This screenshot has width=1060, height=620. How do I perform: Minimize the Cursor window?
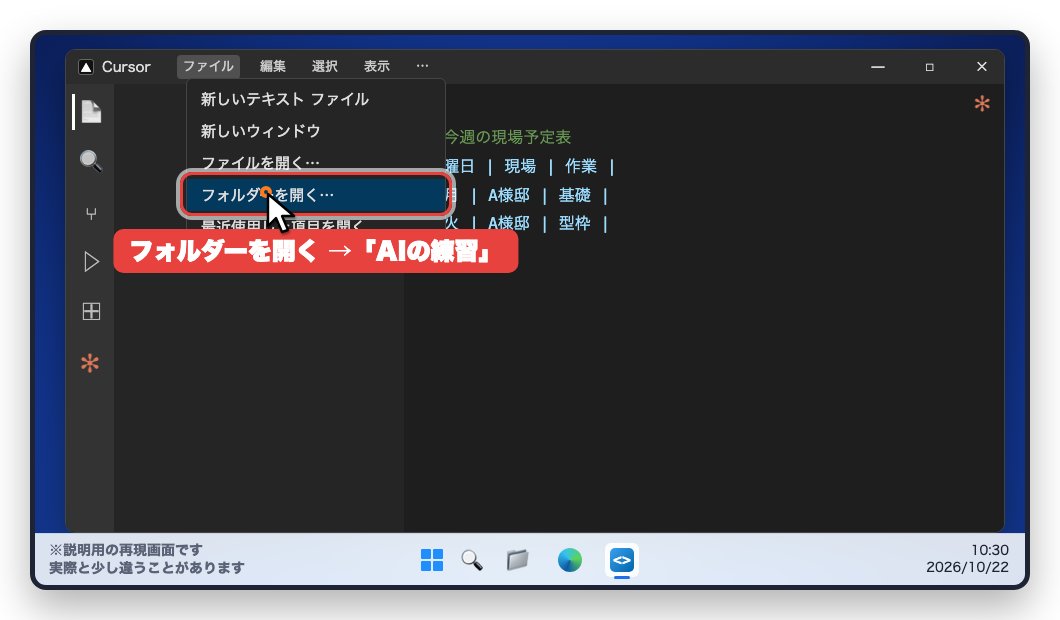click(x=877, y=67)
